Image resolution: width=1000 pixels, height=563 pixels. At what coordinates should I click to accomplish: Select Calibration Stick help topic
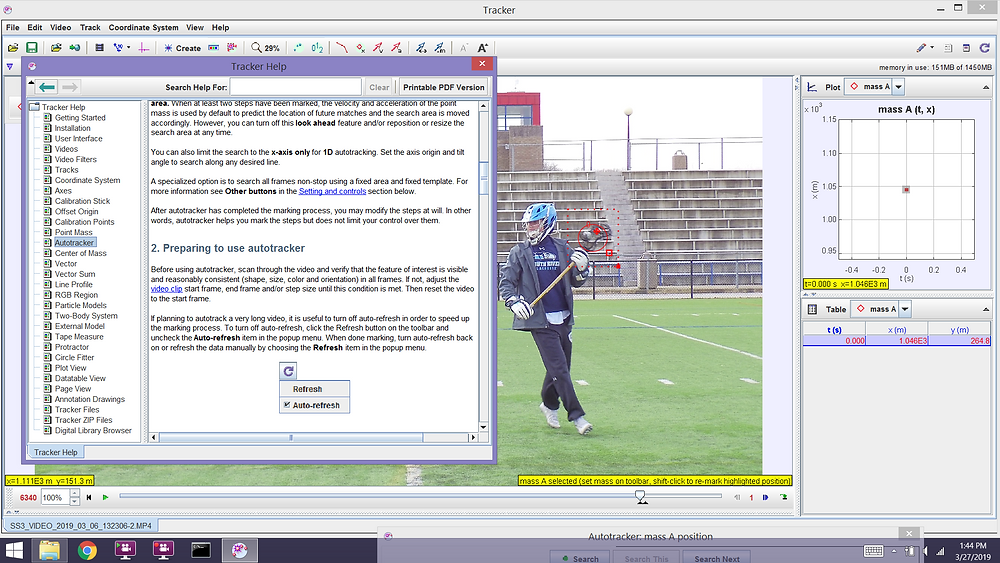82,201
